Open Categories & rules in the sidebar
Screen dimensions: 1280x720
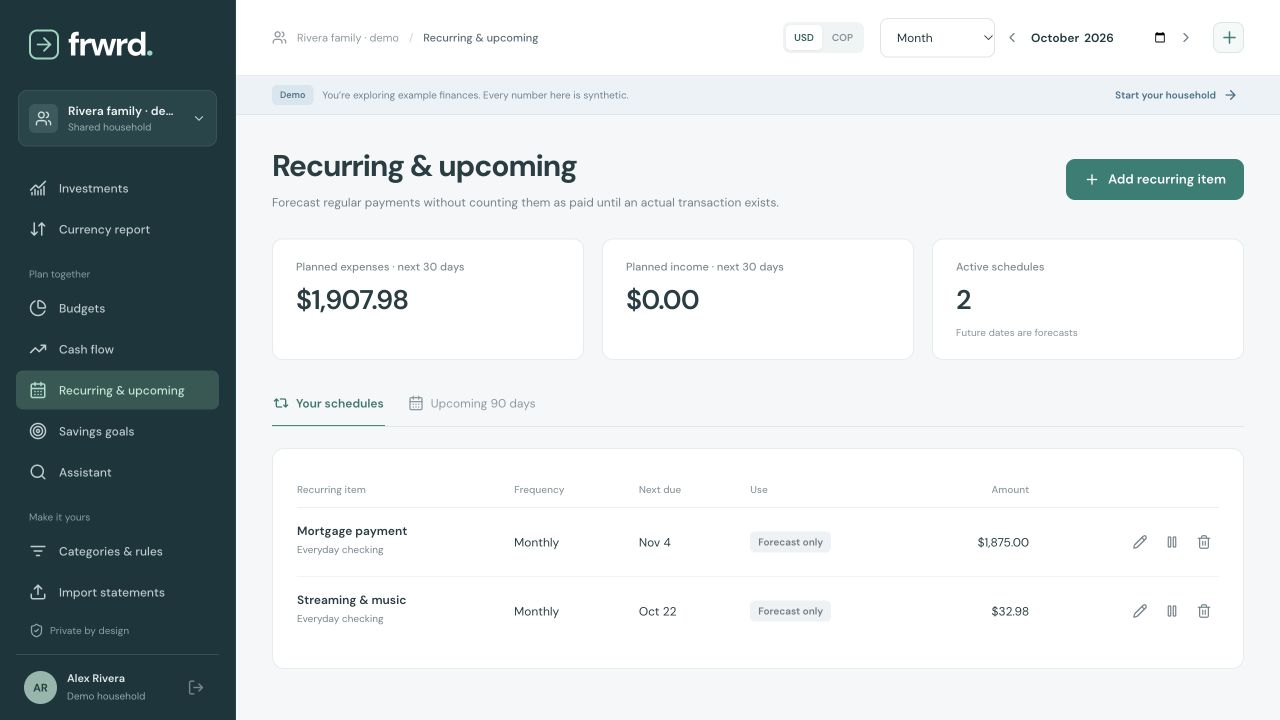pyautogui.click(x=117, y=551)
